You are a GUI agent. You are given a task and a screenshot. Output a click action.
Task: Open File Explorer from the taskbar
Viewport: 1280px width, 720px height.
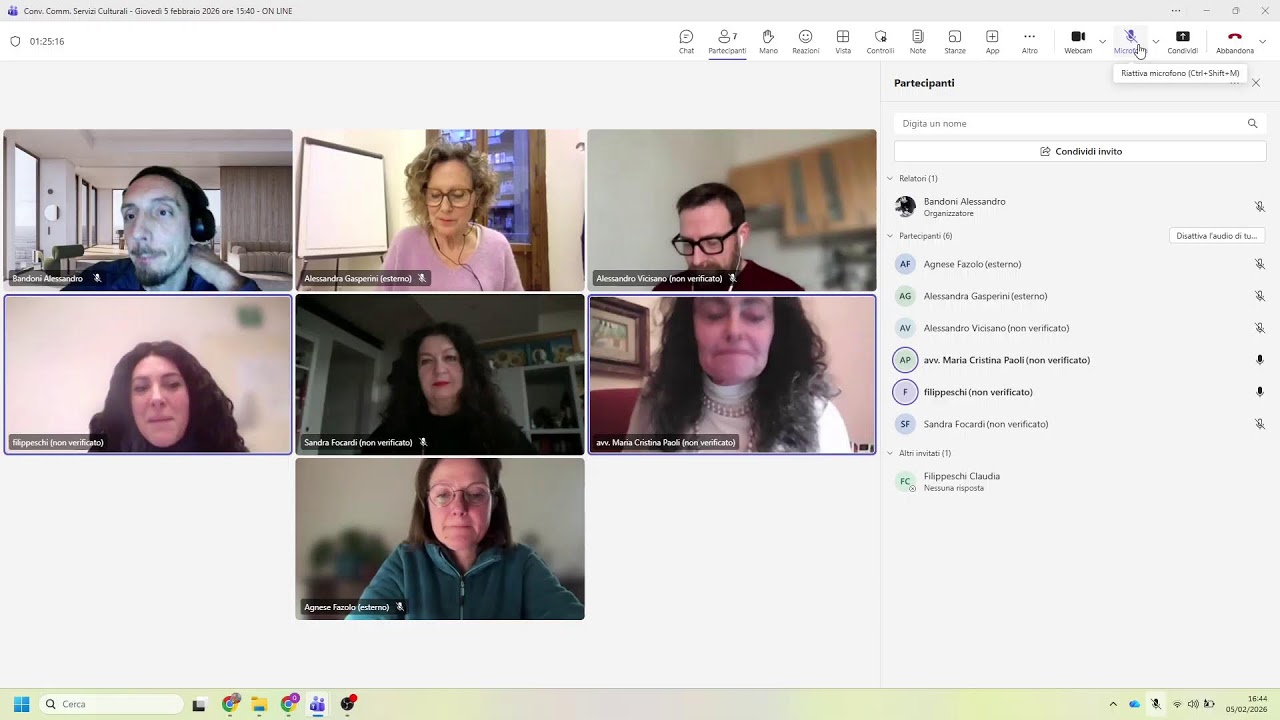pos(259,704)
